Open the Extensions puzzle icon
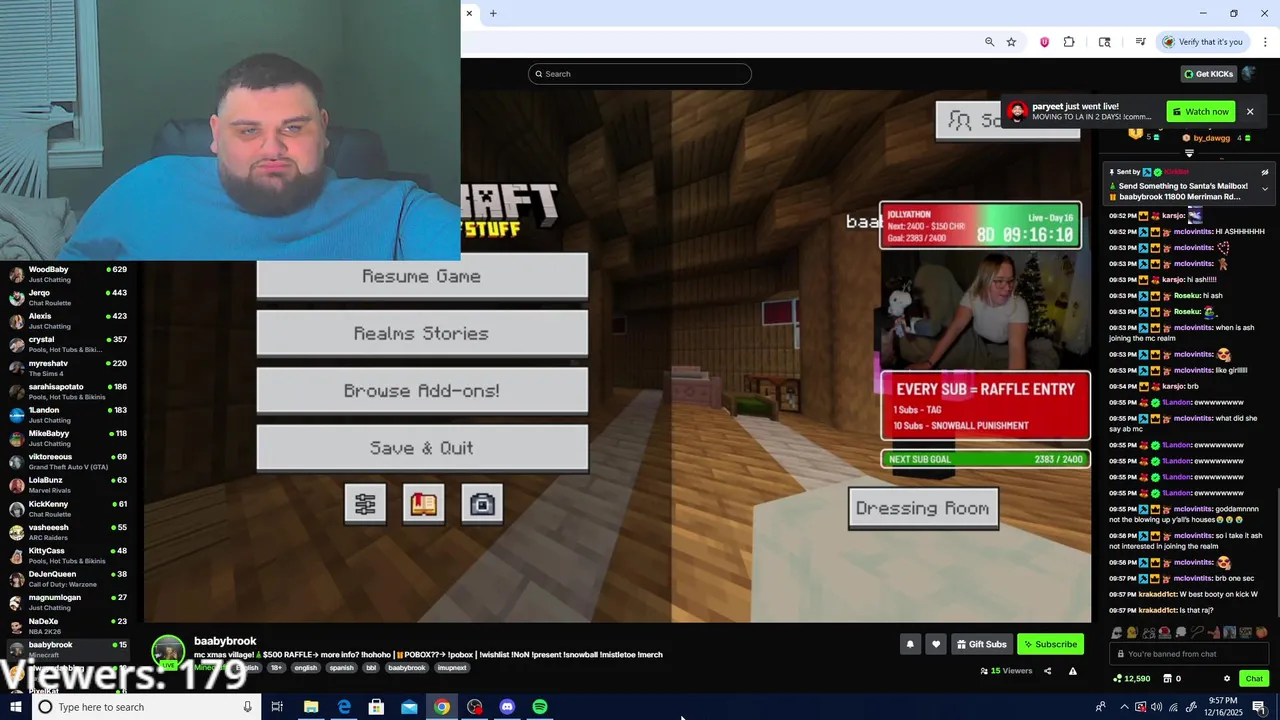The height and width of the screenshot is (720, 1280). point(1069,42)
